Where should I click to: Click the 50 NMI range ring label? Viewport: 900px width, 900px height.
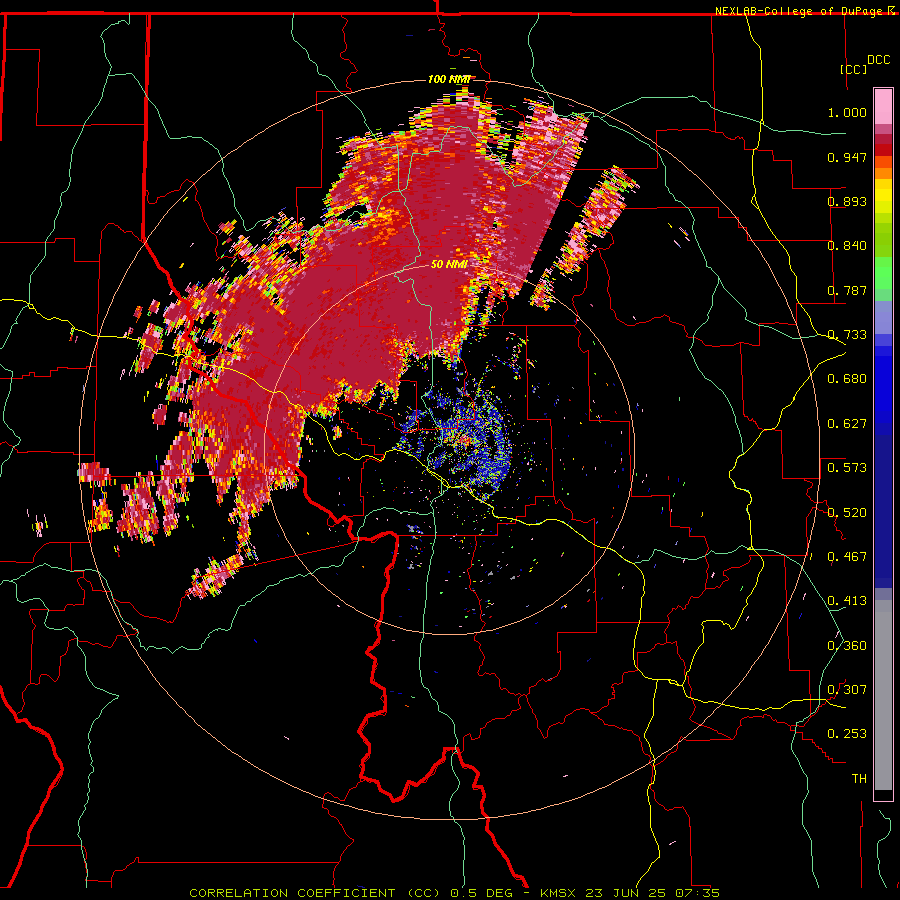(449, 265)
